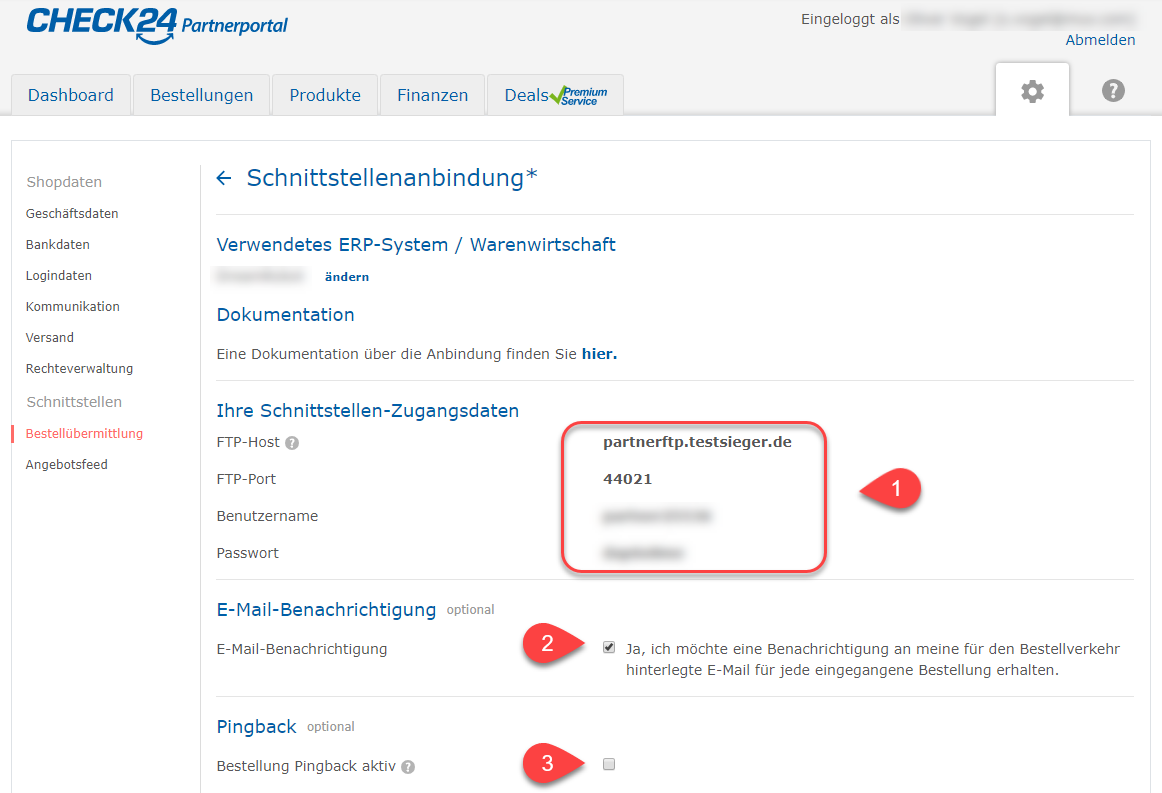Open the settings gear icon tab
Image resolution: width=1162 pixels, height=793 pixels.
pyautogui.click(x=1032, y=92)
